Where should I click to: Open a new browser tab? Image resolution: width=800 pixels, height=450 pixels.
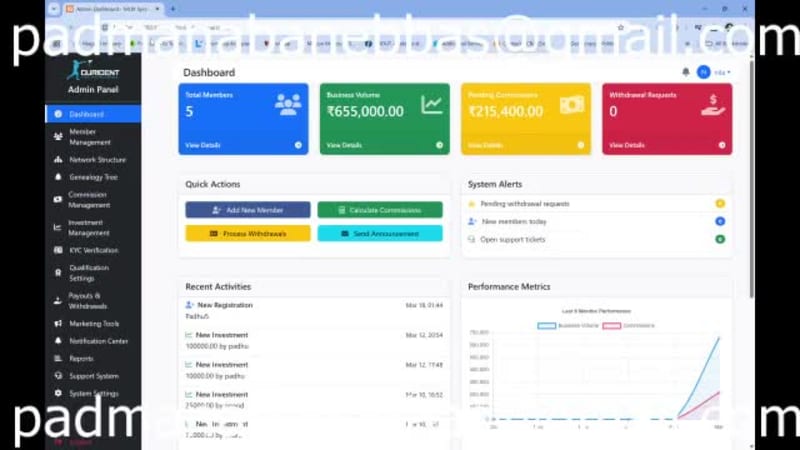pyautogui.click(x=173, y=9)
